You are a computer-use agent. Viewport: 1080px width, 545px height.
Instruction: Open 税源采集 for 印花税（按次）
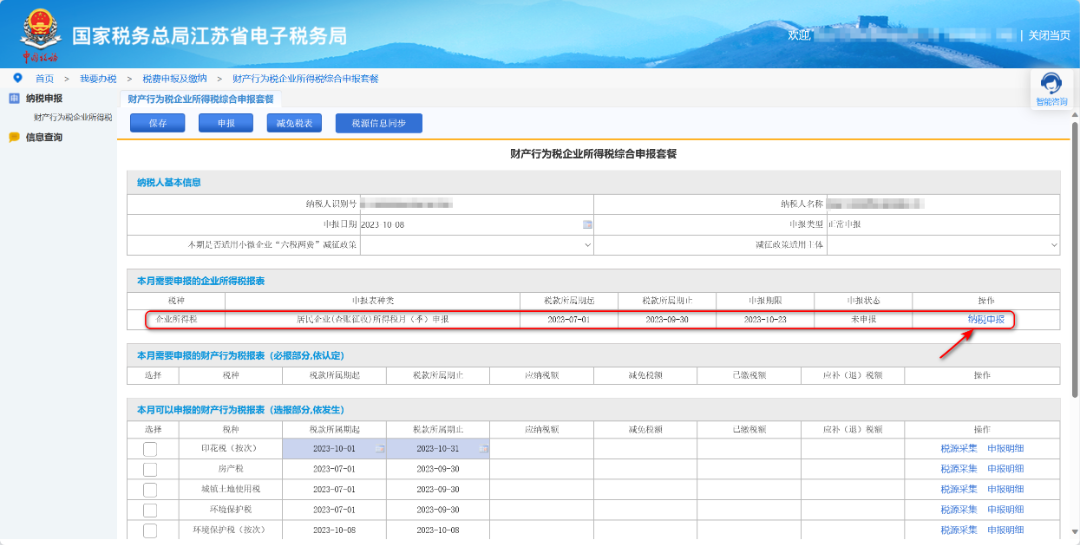pyautogui.click(x=959, y=449)
